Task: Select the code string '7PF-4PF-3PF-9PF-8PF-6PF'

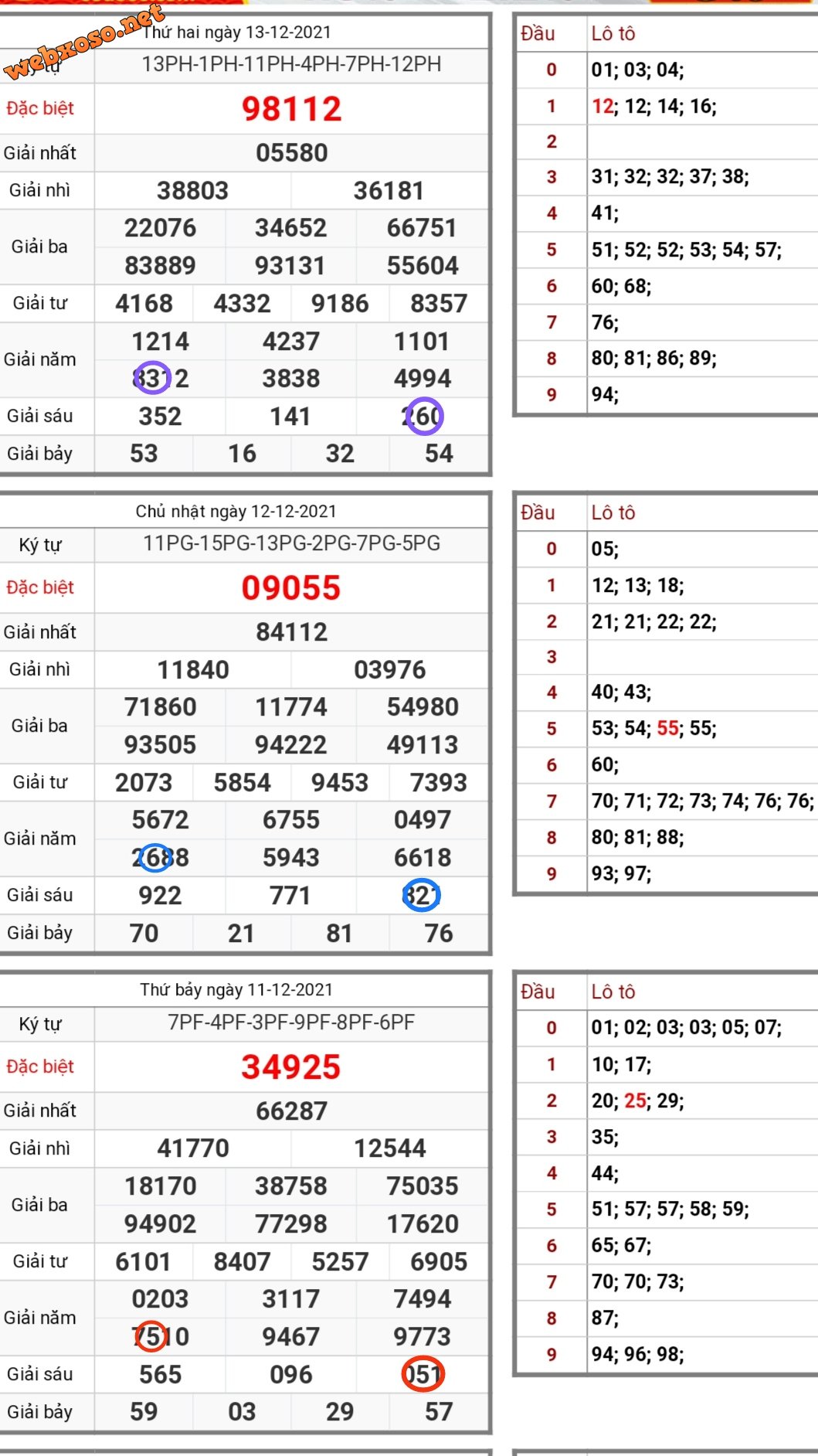Action: pyautogui.click(x=291, y=1022)
